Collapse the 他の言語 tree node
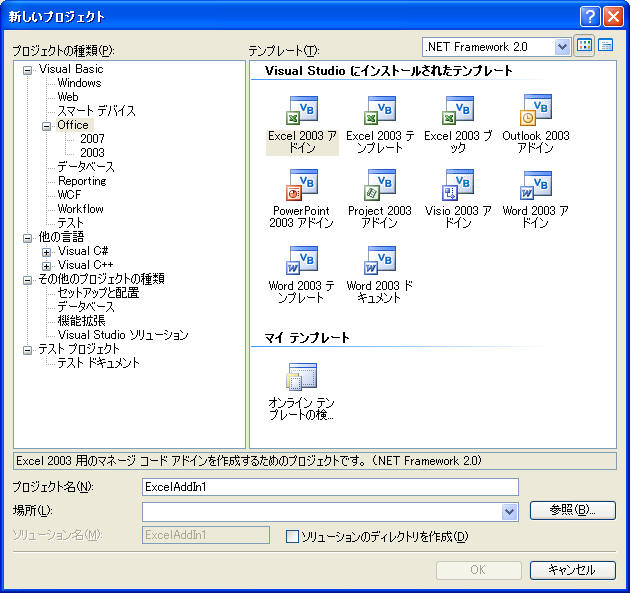 tap(27, 238)
